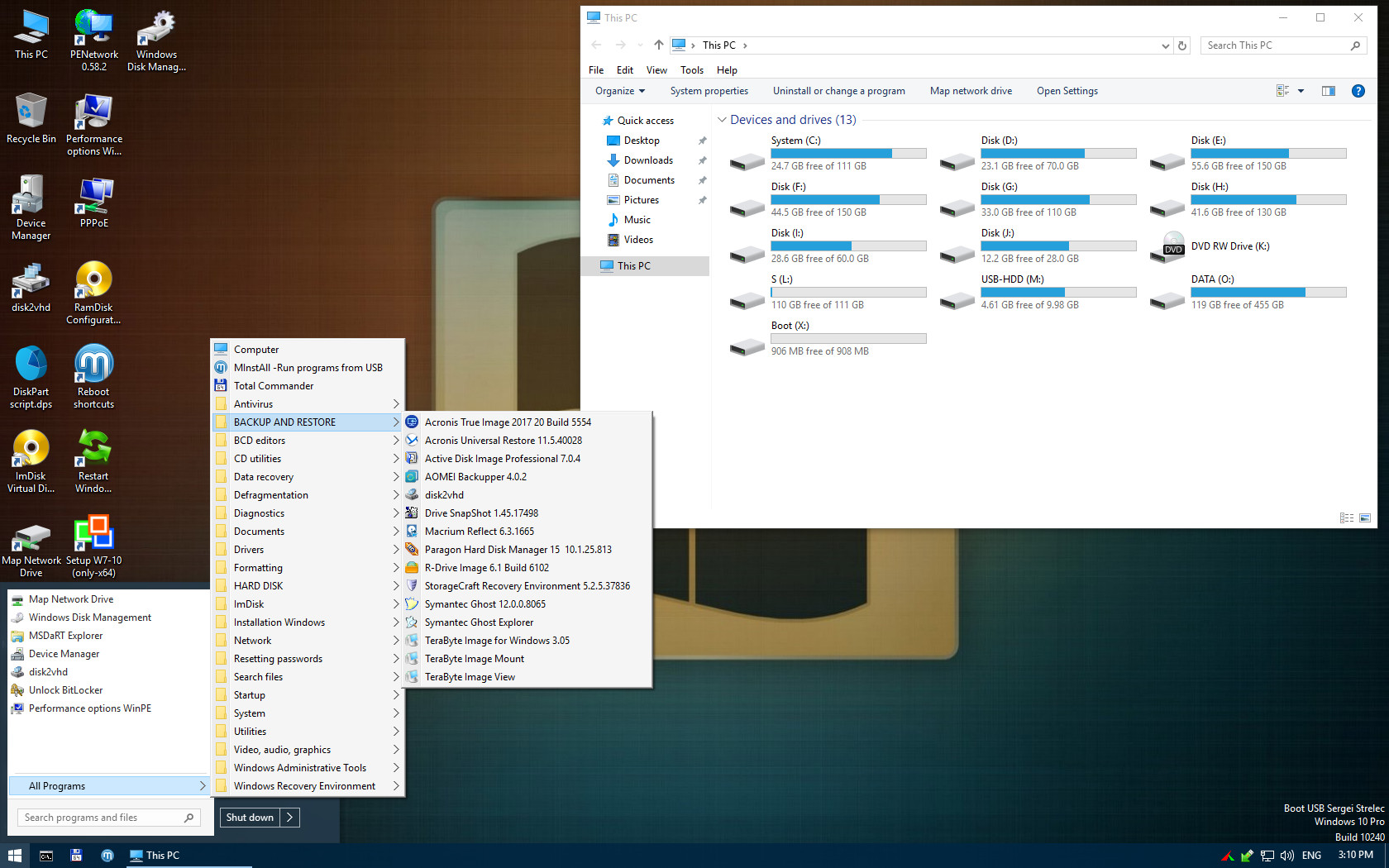Click the volume icon in system tray
Screen dimensions: 1389x868
pos(1286,856)
